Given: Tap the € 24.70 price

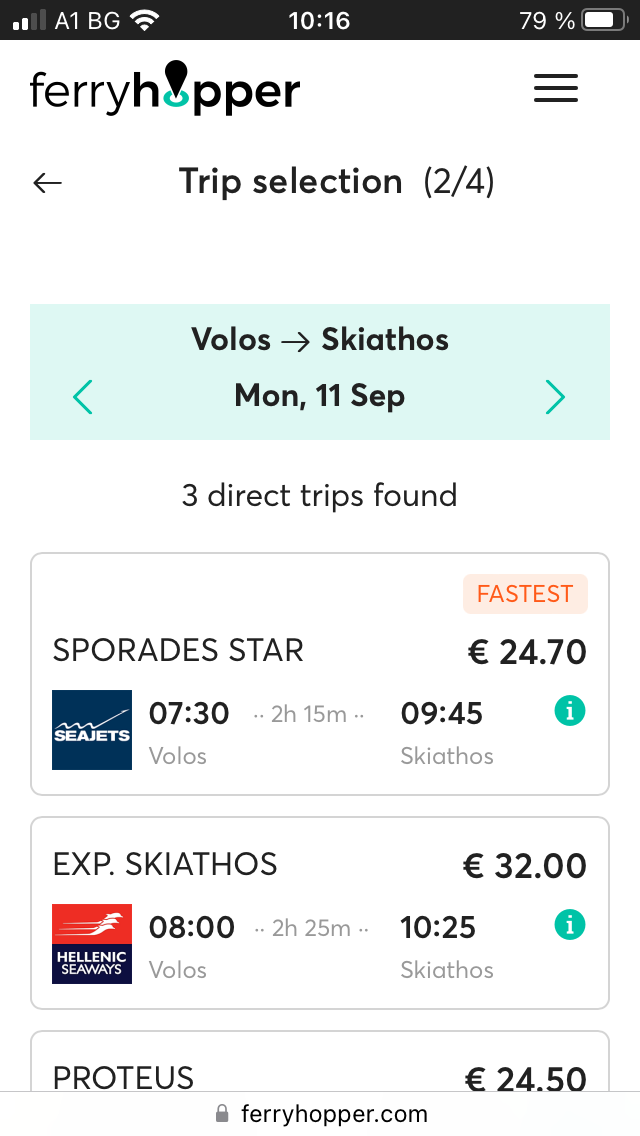Looking at the screenshot, I should pyautogui.click(x=527, y=652).
